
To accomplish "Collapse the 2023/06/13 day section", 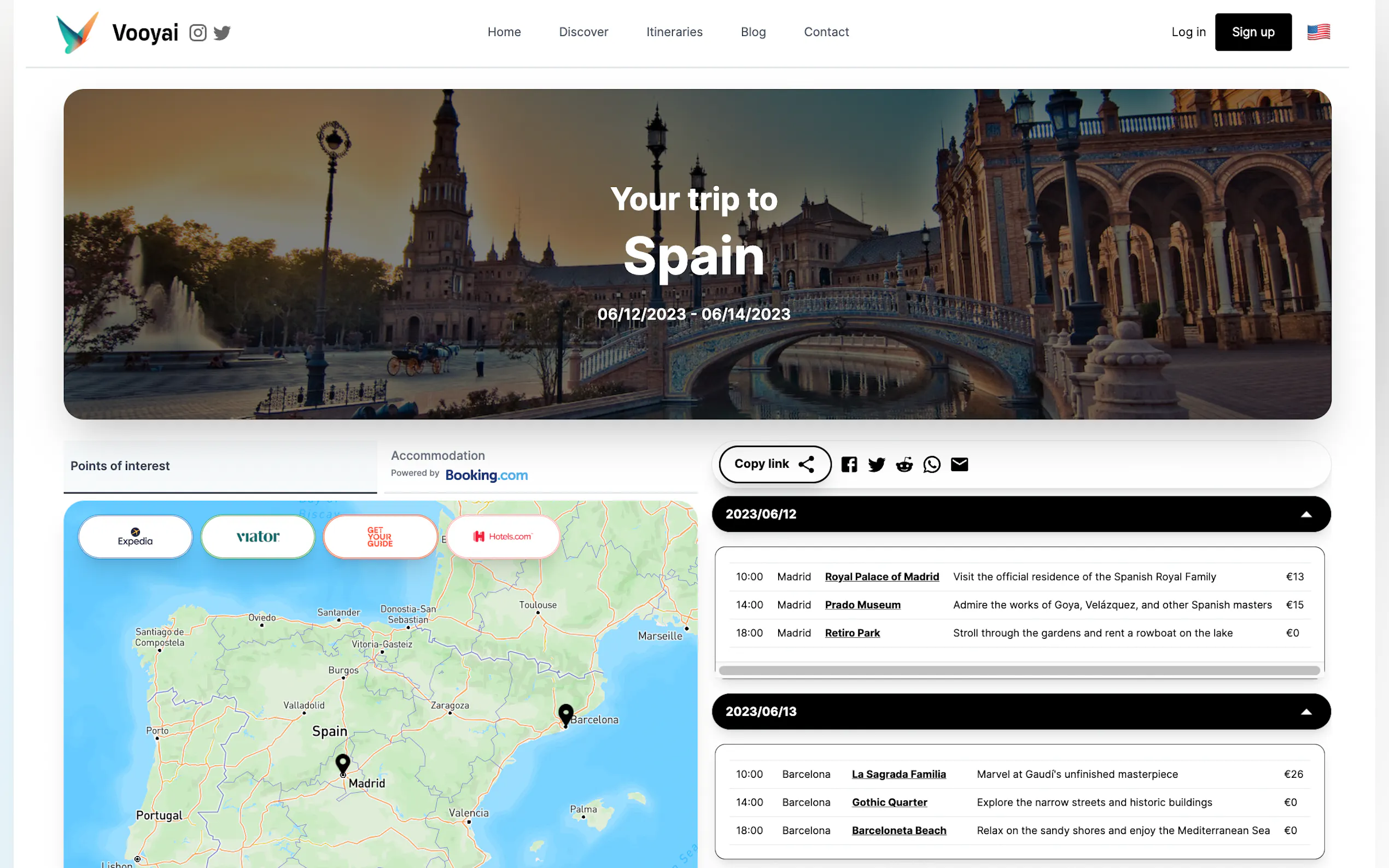I will point(1306,712).
